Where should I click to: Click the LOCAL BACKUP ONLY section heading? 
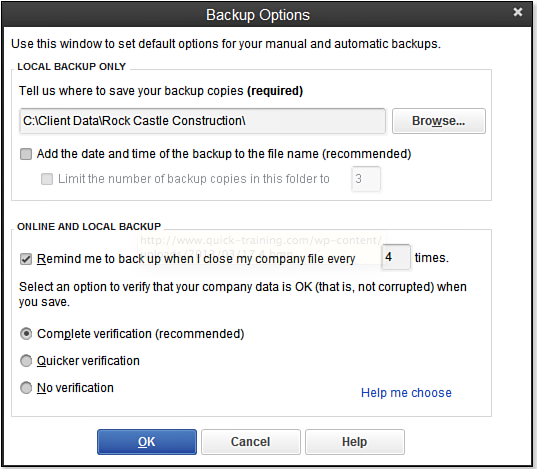click(72, 66)
